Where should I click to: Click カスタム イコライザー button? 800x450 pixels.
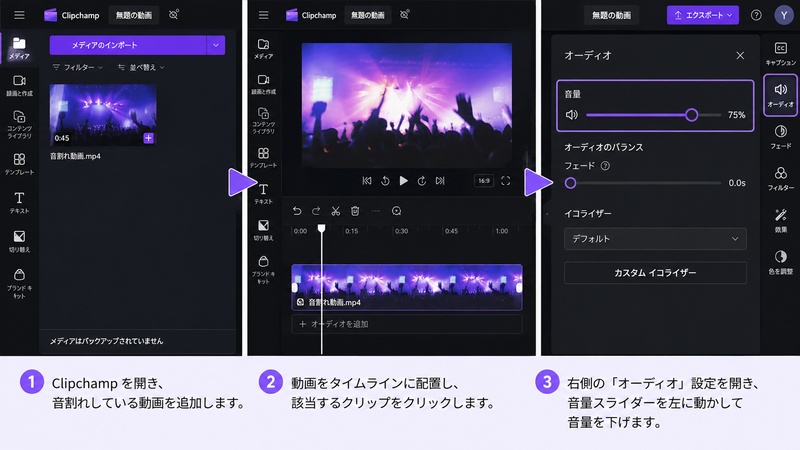click(x=655, y=273)
